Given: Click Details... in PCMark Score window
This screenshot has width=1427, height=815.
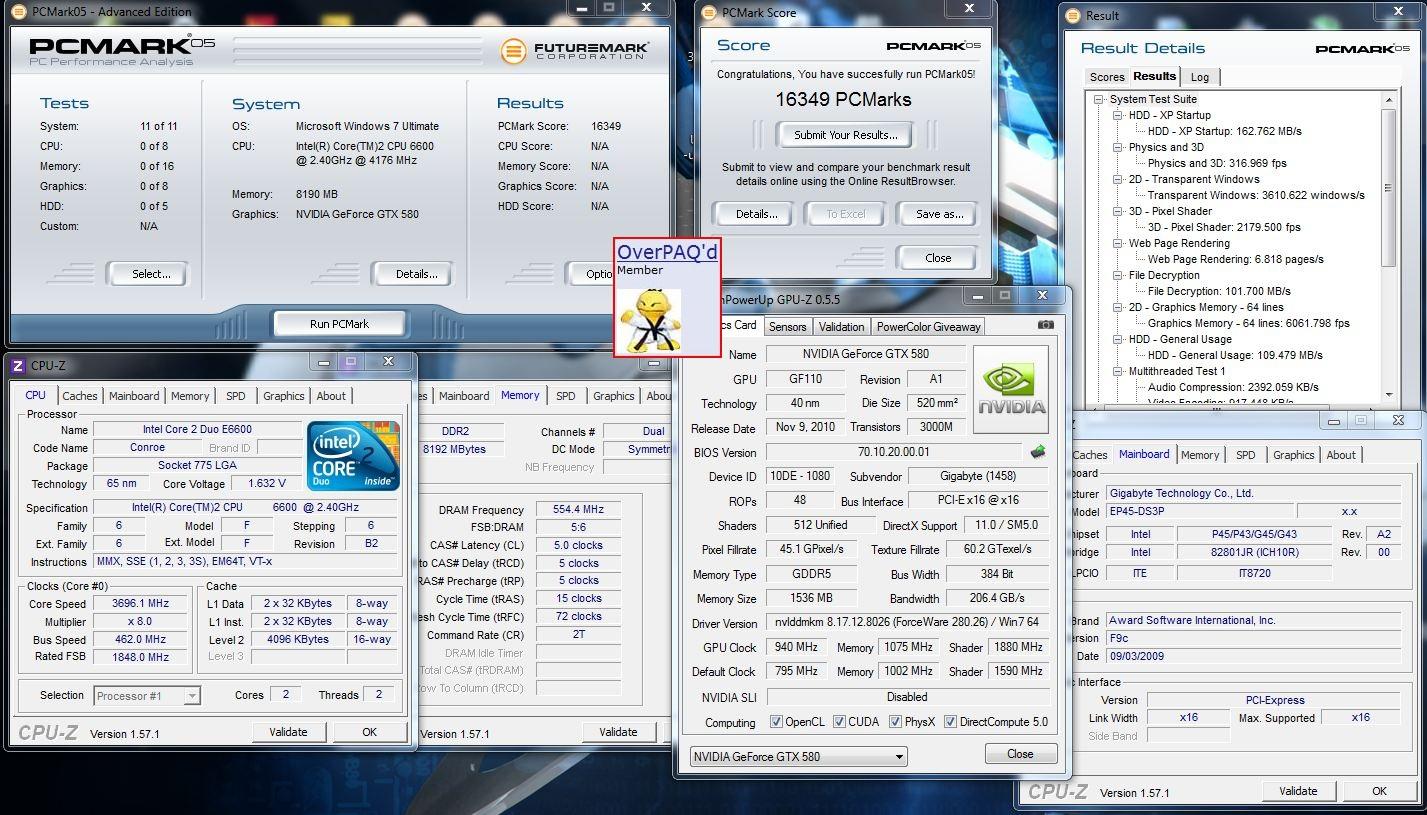Looking at the screenshot, I should [756, 214].
